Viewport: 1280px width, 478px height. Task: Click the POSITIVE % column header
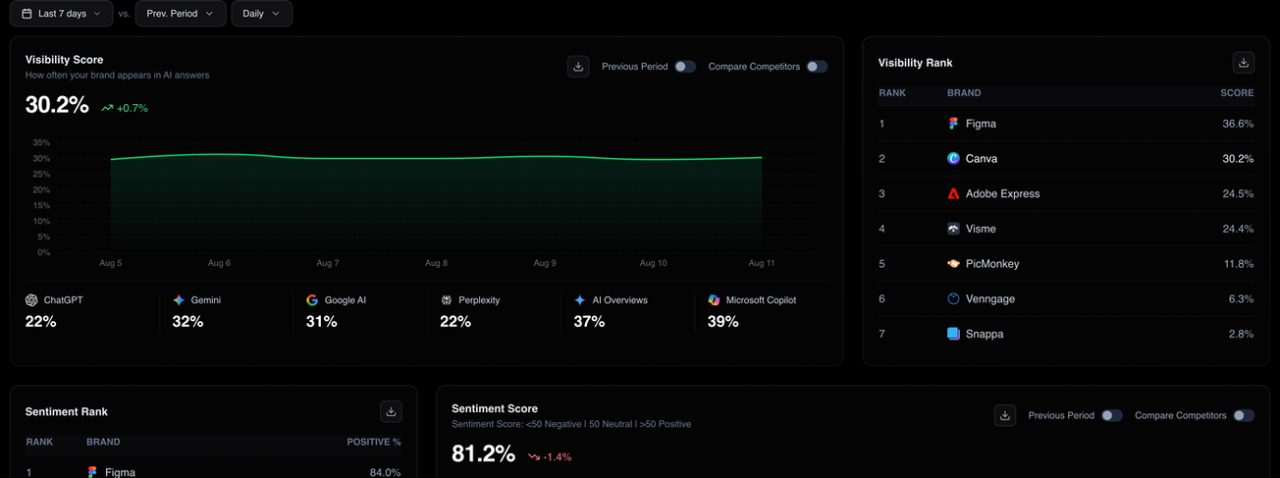point(374,442)
